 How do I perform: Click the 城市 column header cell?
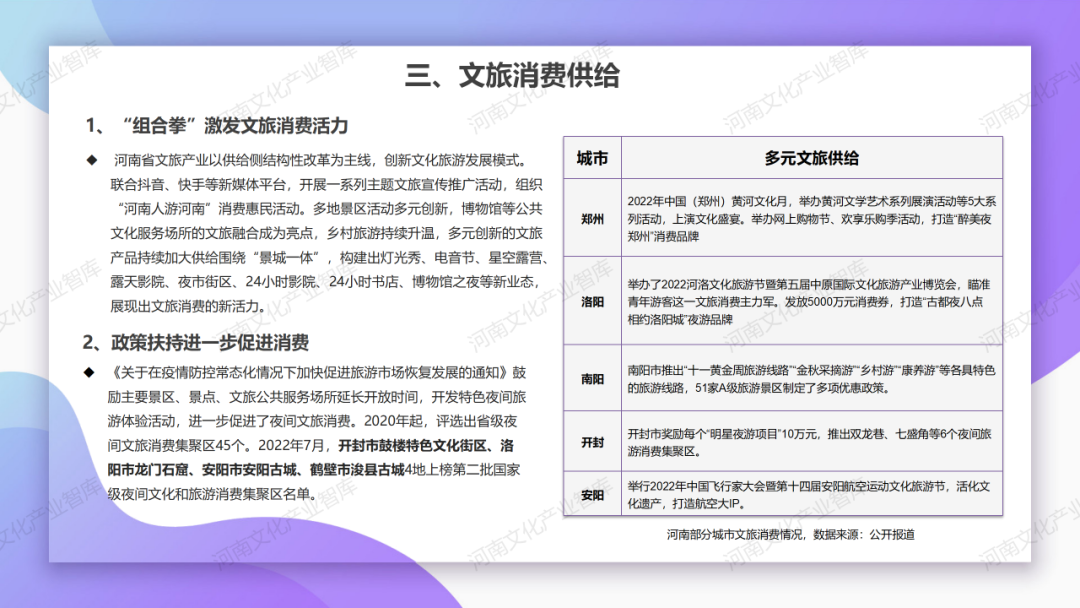click(592, 157)
